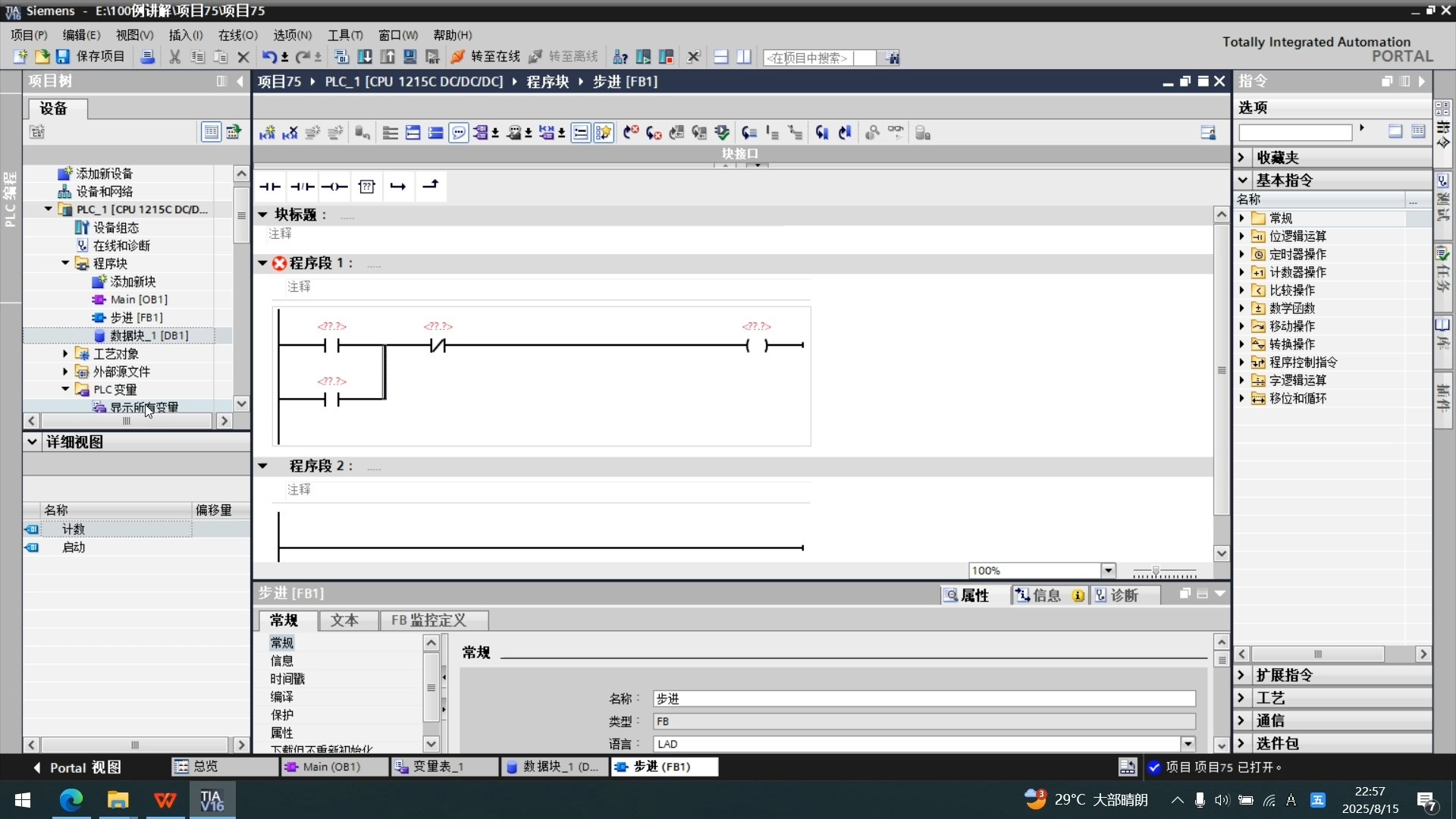Click the open project icon
Image resolution: width=1456 pixels, height=819 pixels.
coord(42,57)
